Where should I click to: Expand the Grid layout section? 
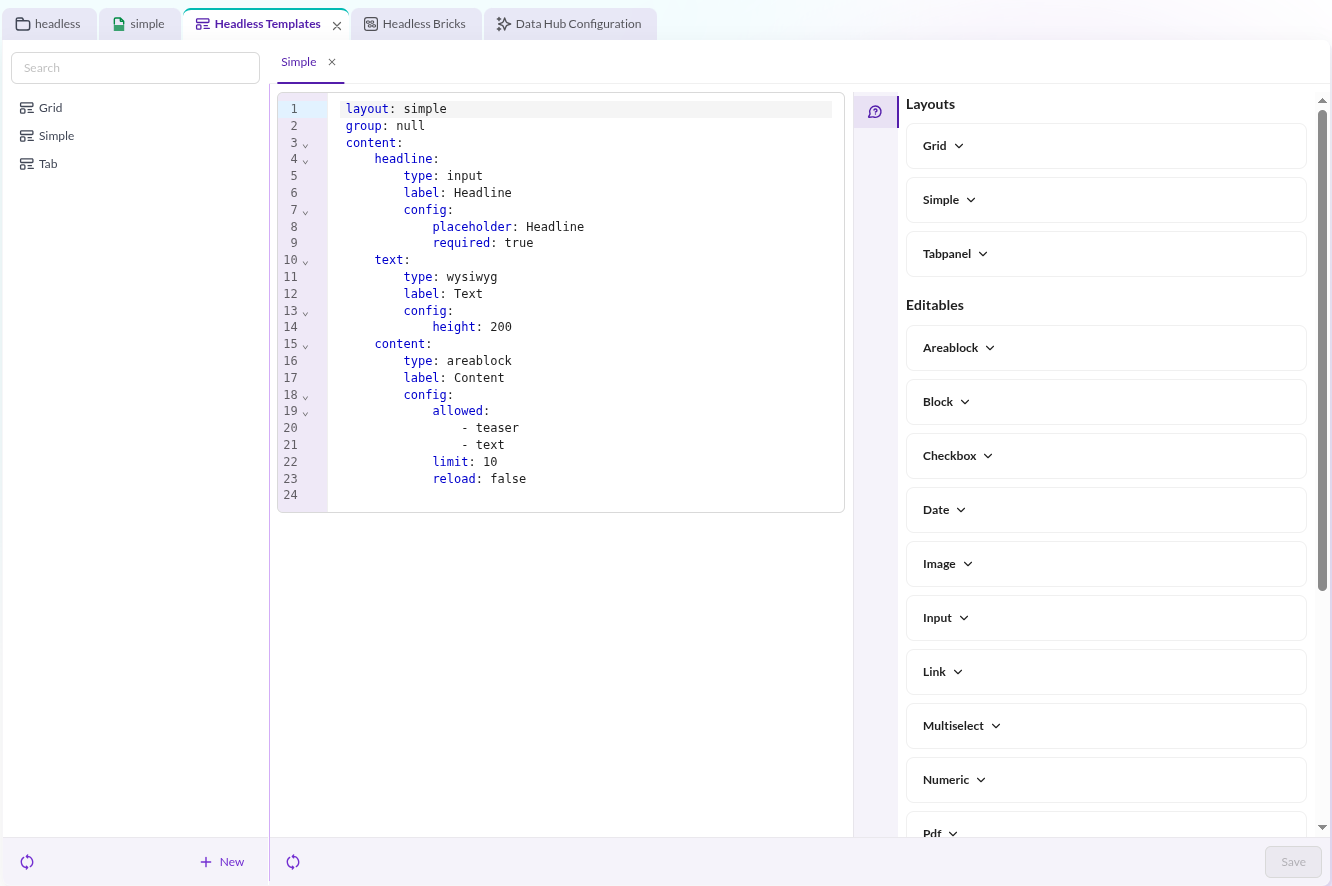click(x=1106, y=146)
